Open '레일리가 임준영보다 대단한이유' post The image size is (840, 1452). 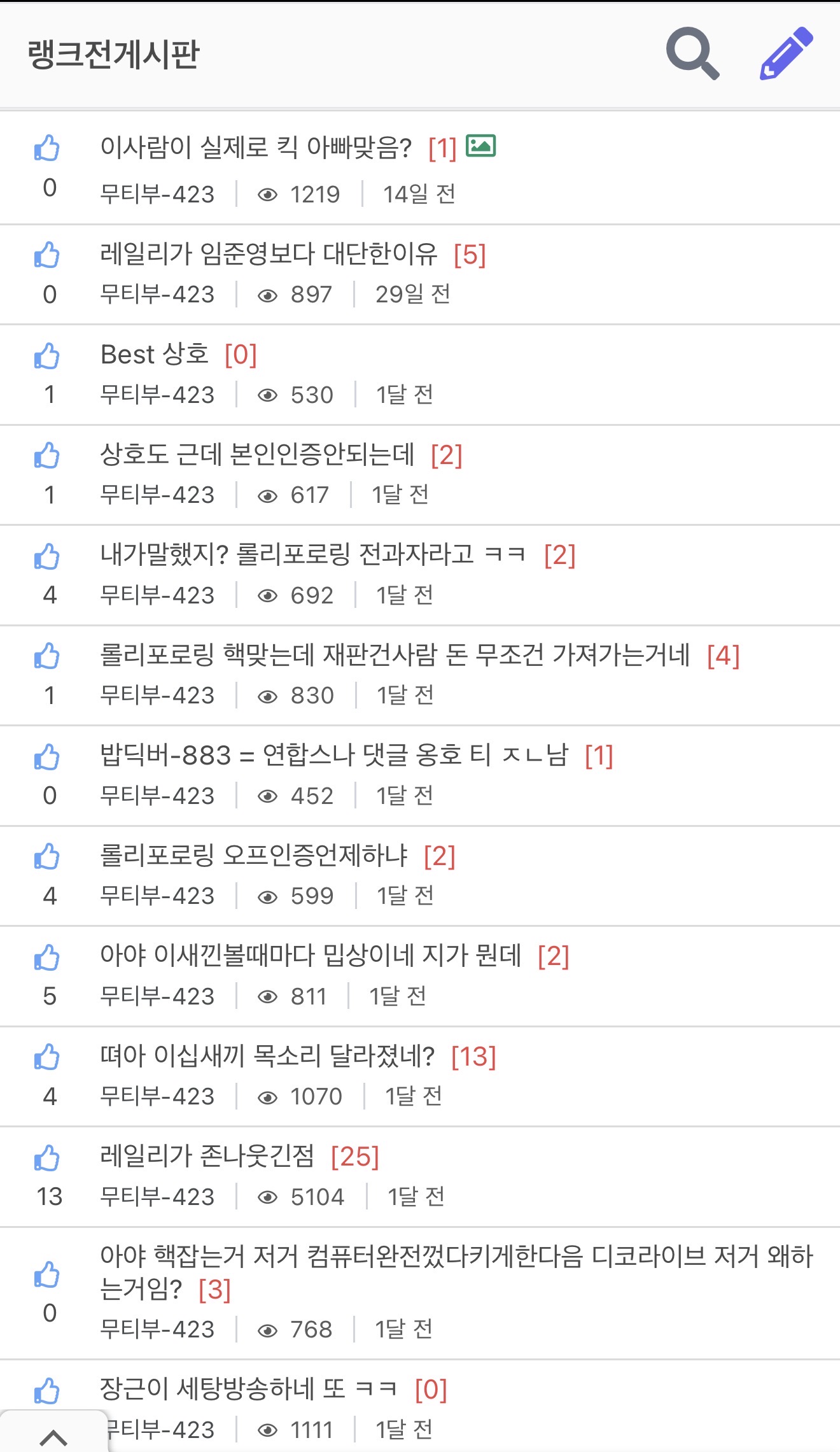(x=269, y=254)
